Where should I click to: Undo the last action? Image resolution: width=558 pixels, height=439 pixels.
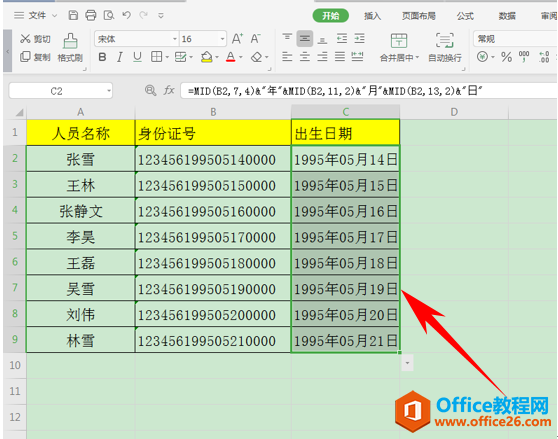126,15
